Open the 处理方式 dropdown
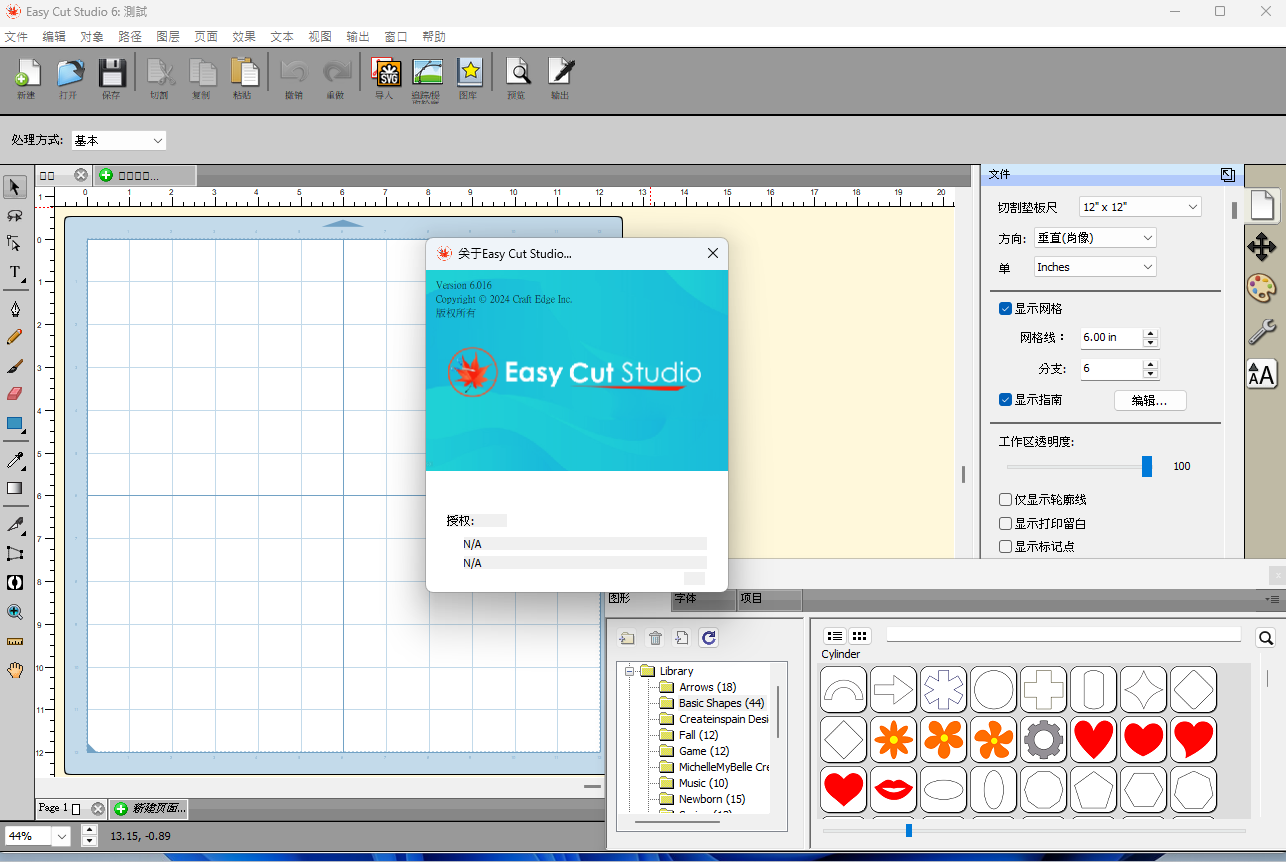The height and width of the screenshot is (862, 1286). tap(118, 141)
